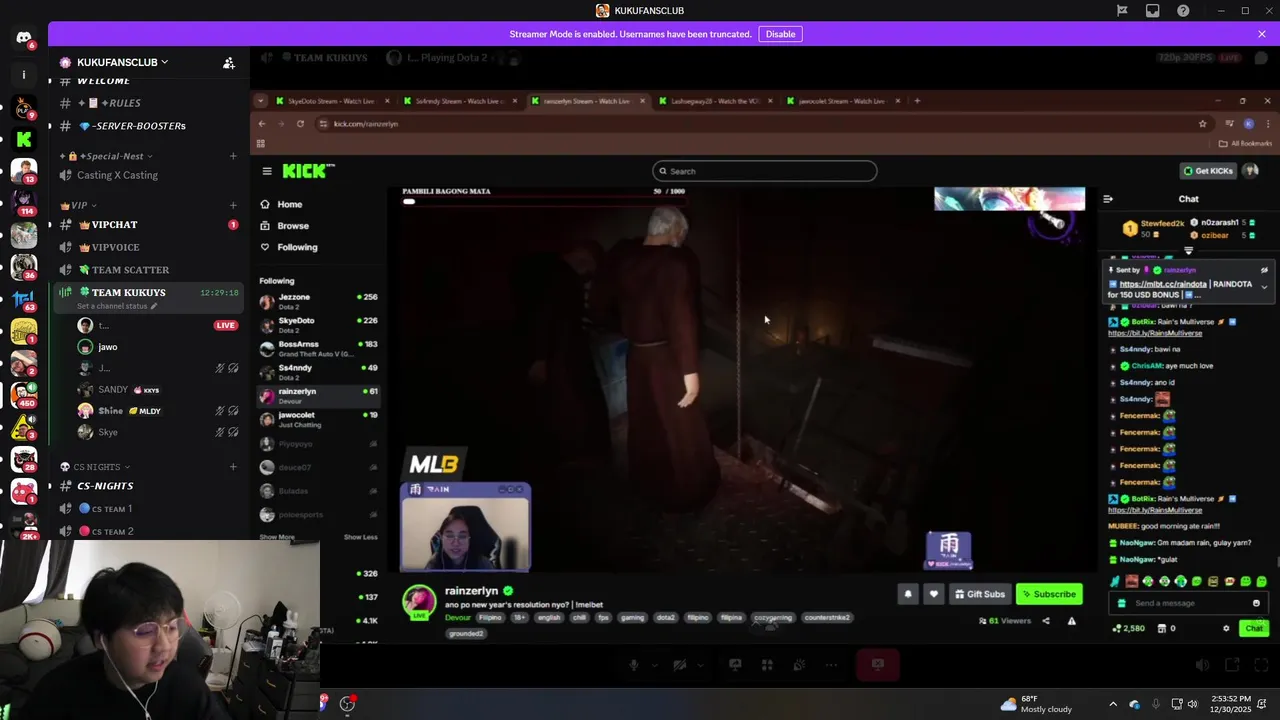
Task: Click the notification bell under the stream
Action: tap(908, 594)
